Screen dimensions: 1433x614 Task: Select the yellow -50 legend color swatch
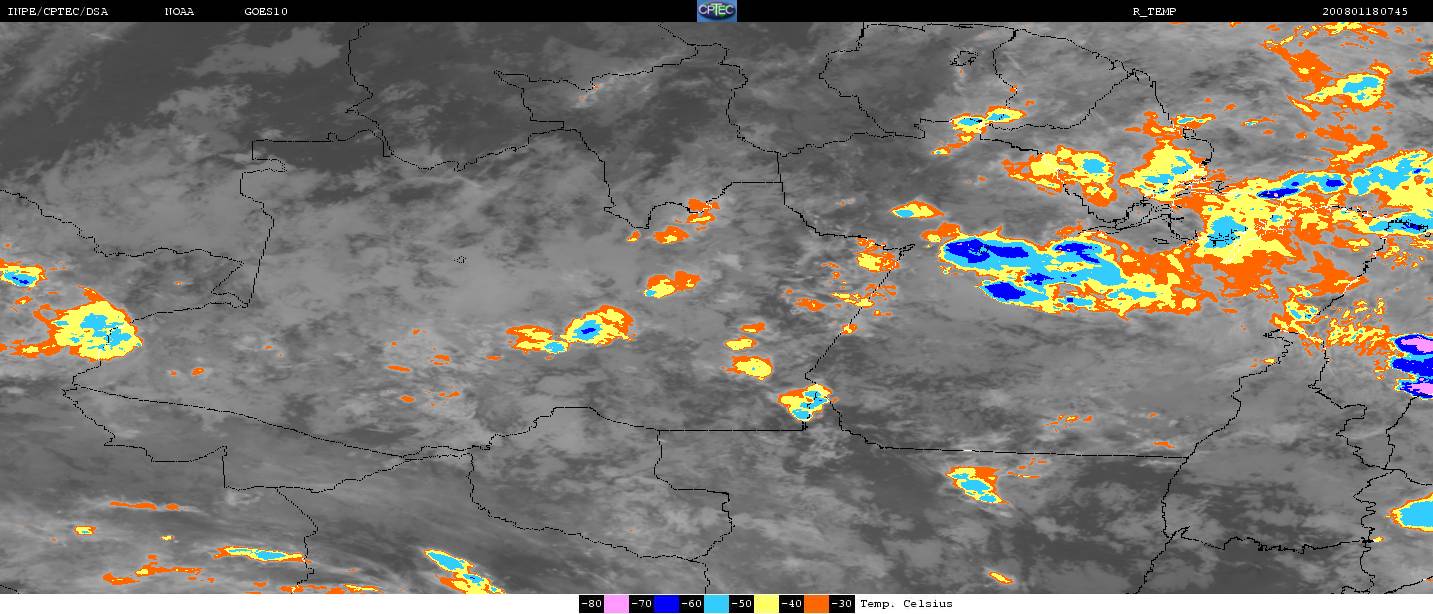pos(766,603)
